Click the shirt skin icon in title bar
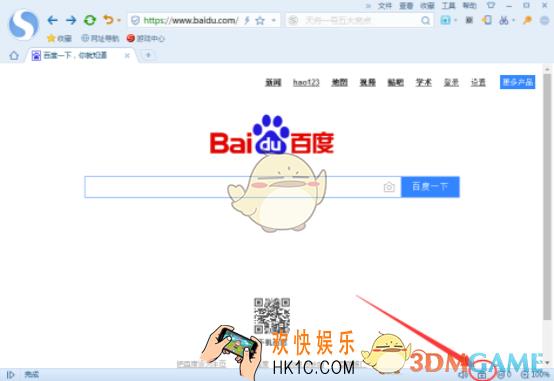The image size is (554, 381). point(491,5)
